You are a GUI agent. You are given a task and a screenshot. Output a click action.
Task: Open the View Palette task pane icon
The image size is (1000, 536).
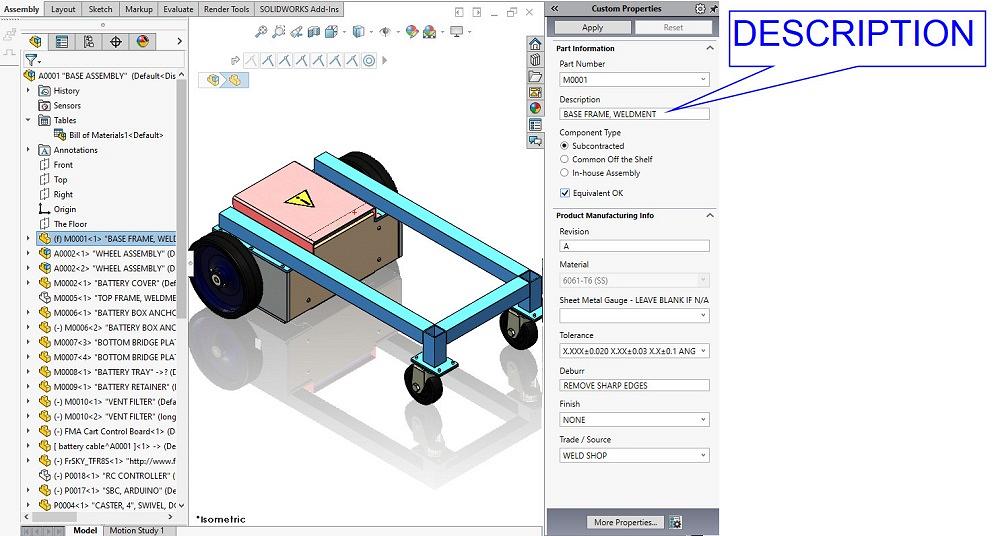[x=535, y=93]
